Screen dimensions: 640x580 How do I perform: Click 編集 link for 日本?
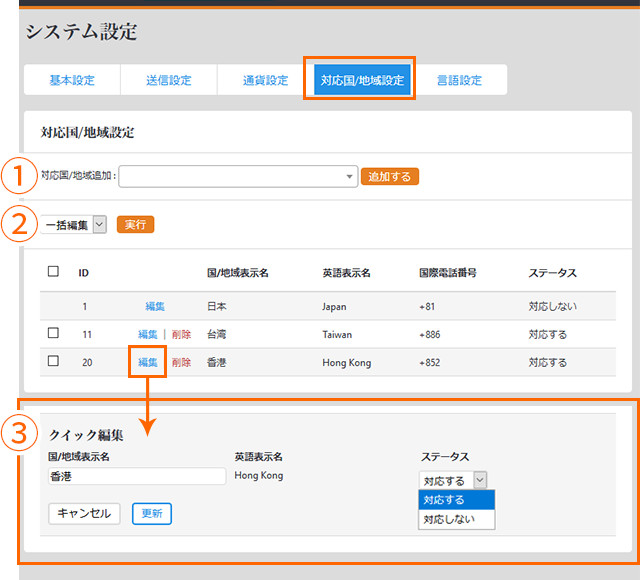click(x=155, y=306)
